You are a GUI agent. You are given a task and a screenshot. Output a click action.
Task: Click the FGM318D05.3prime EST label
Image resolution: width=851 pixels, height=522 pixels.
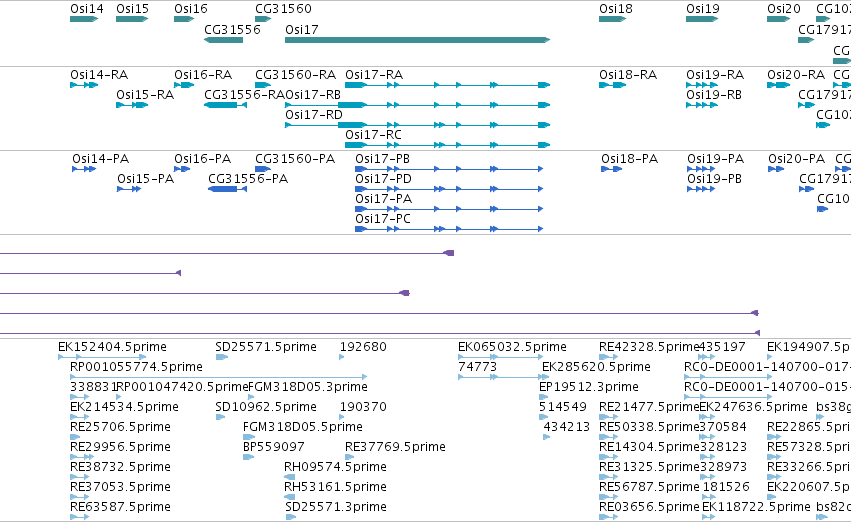pyautogui.click(x=308, y=387)
